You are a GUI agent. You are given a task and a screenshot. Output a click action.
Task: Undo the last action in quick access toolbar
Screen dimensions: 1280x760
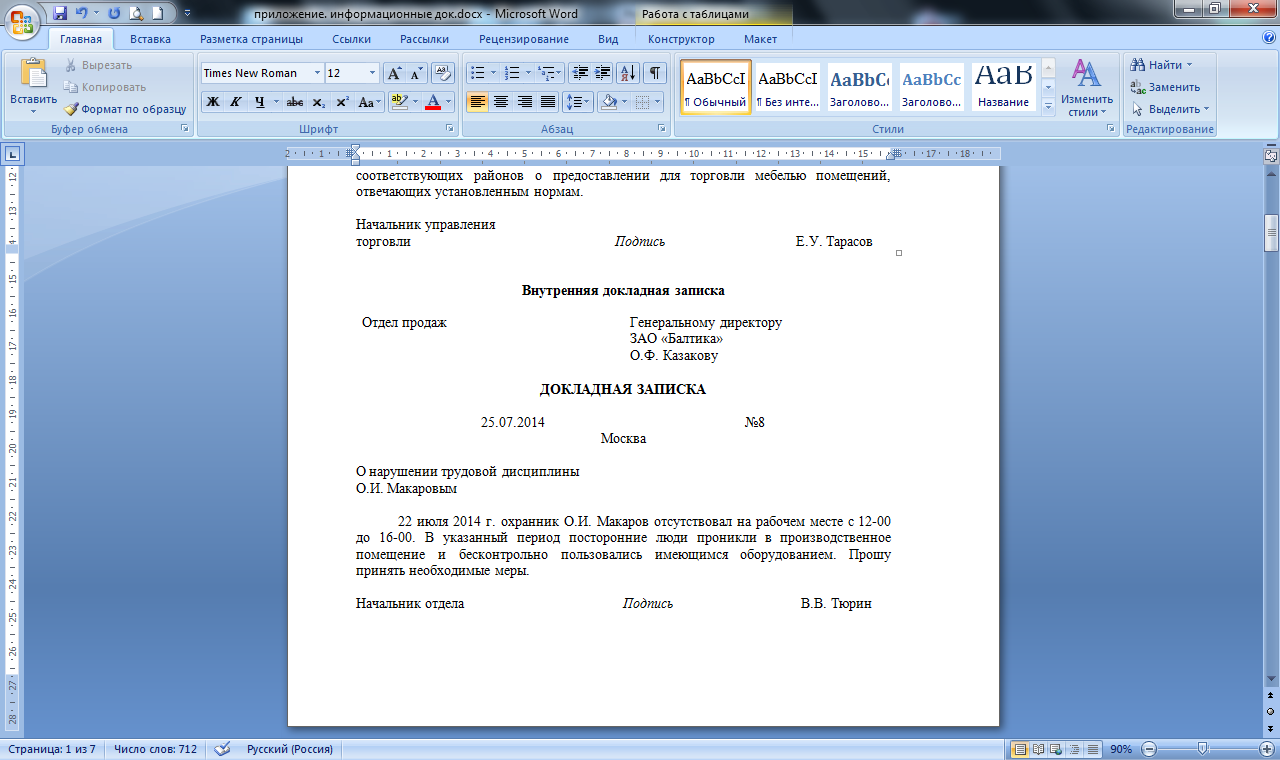(83, 13)
